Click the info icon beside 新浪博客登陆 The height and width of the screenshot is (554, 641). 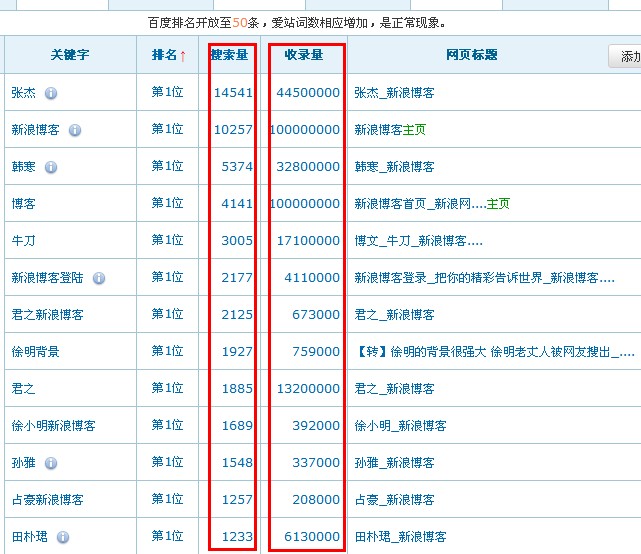tap(99, 278)
